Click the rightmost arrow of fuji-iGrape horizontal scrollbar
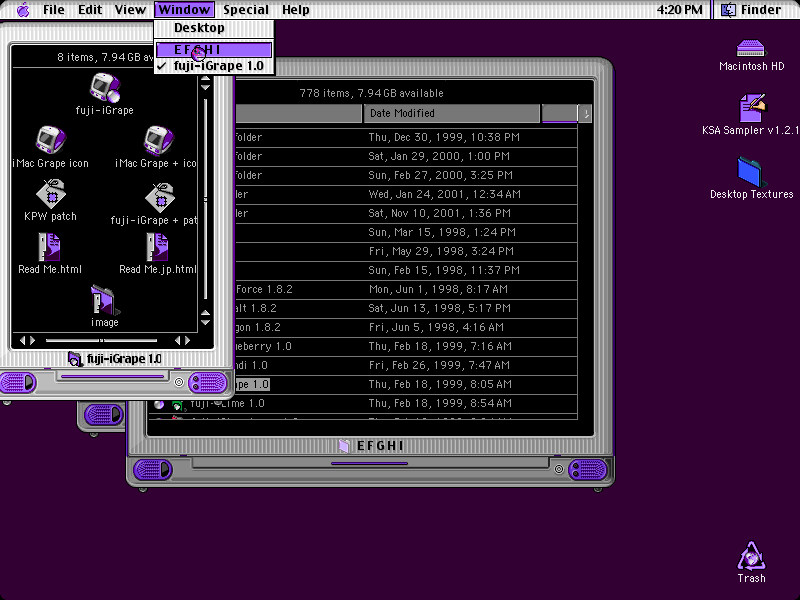Viewport: 800px width, 600px height. coord(188,340)
